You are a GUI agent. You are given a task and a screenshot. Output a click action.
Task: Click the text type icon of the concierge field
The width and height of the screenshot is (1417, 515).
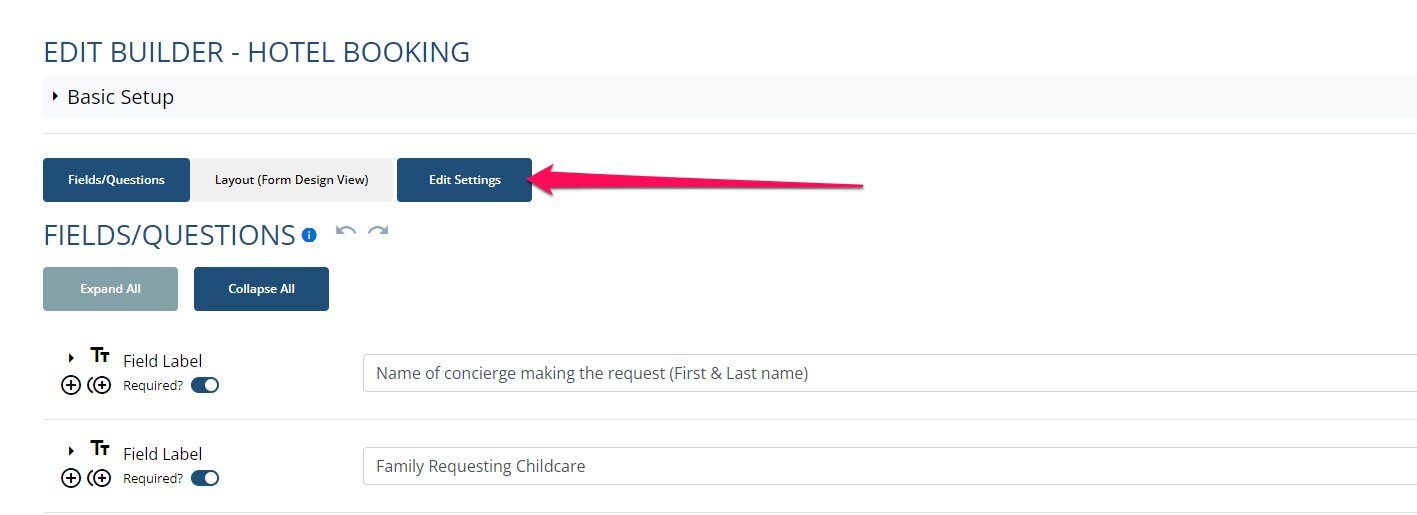100,355
